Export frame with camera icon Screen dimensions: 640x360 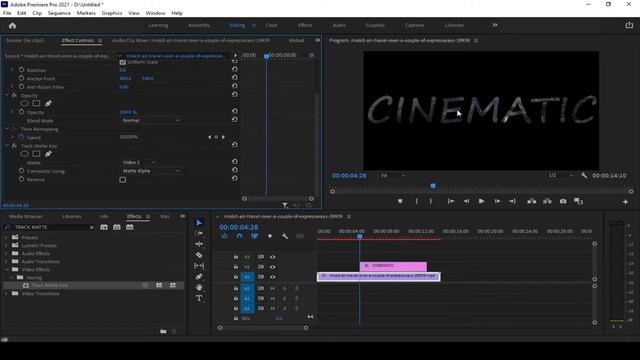click(563, 201)
